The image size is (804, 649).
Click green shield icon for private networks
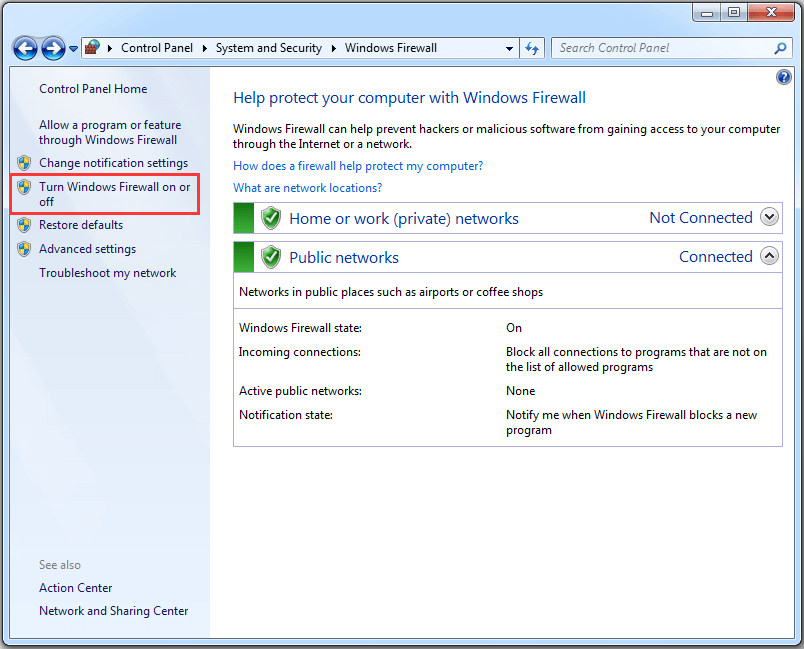[271, 218]
